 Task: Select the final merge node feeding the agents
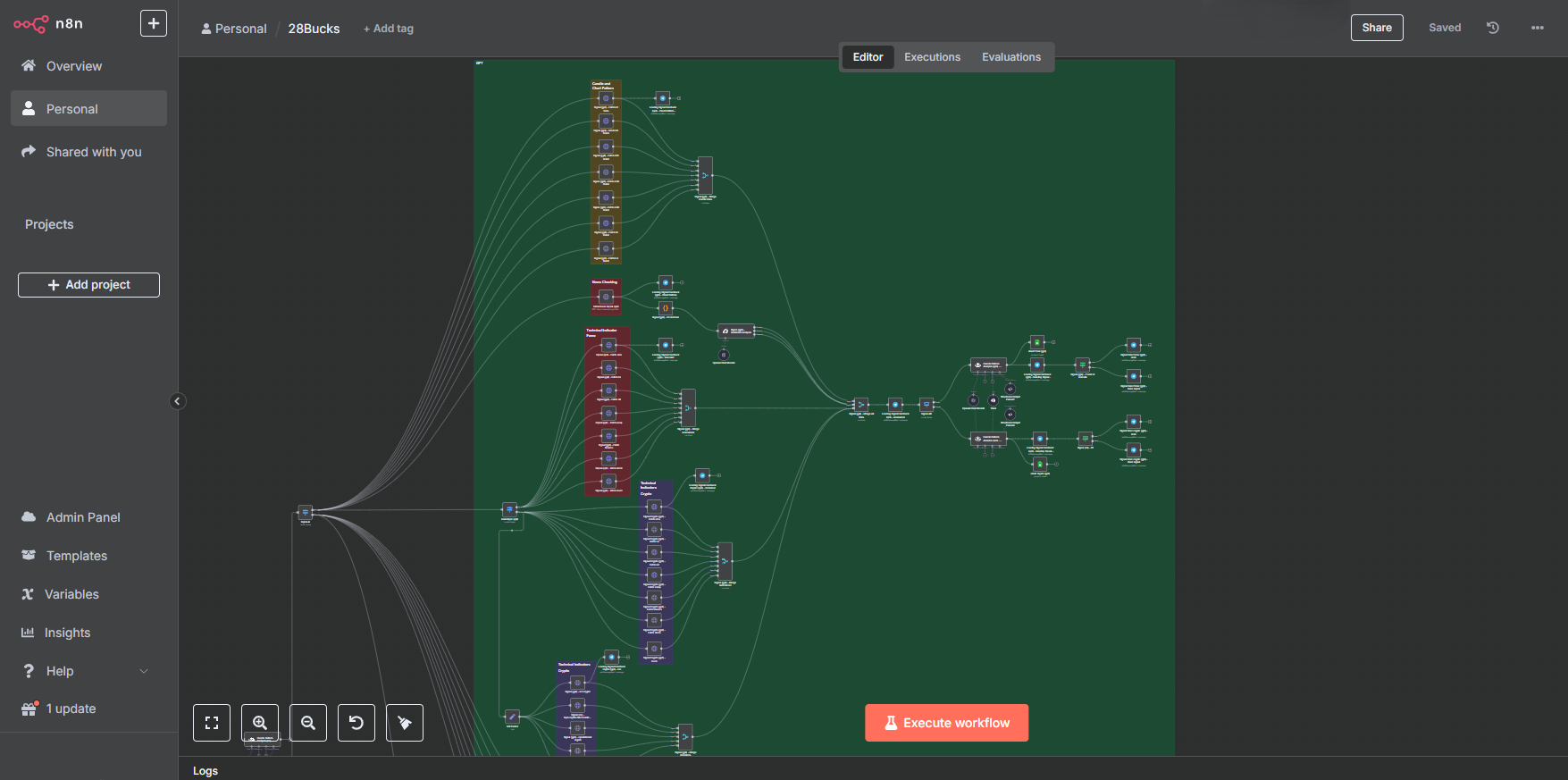point(860,405)
